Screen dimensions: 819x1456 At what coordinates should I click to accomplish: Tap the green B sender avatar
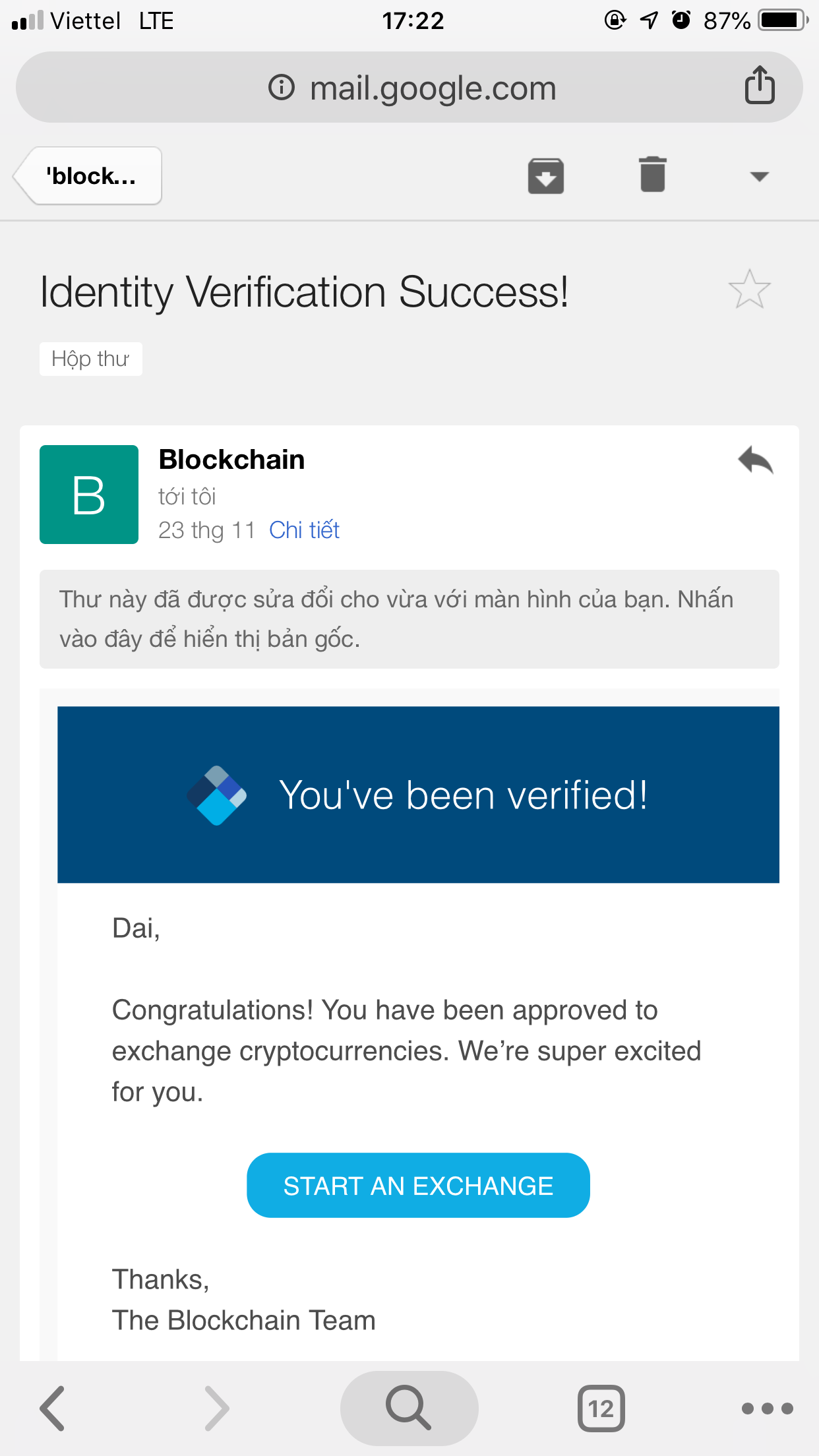(89, 495)
